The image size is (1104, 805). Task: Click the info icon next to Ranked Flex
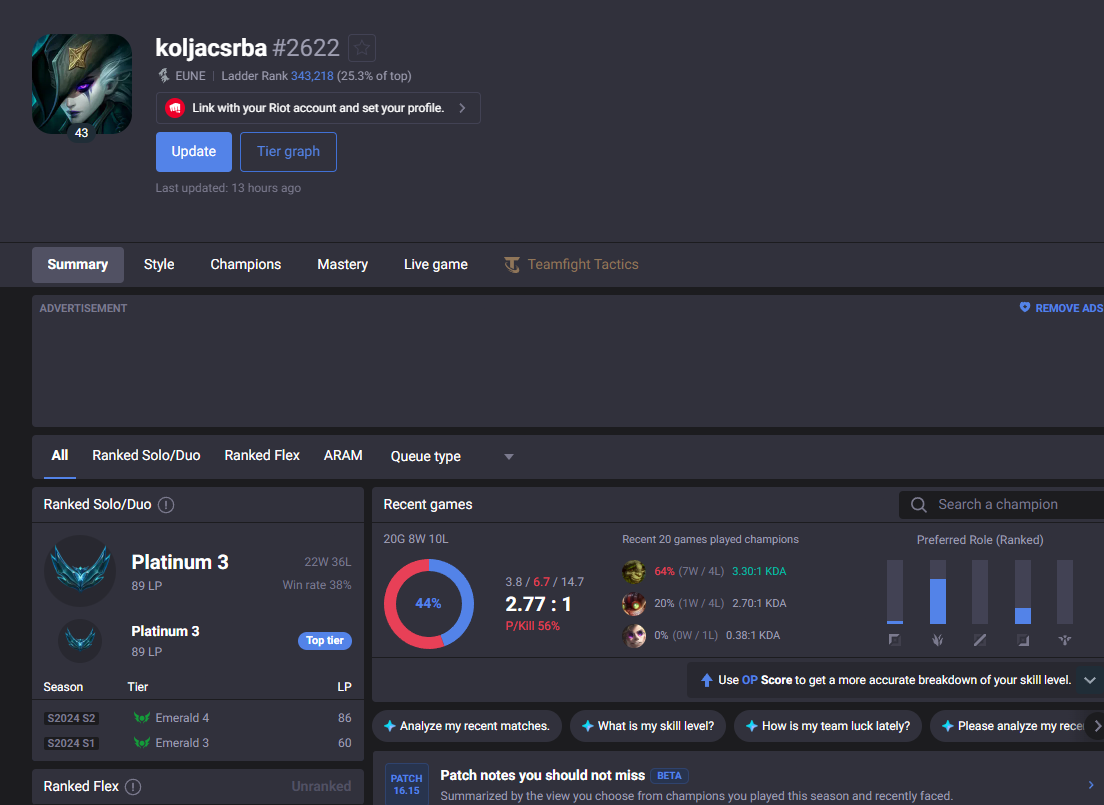(x=133, y=787)
